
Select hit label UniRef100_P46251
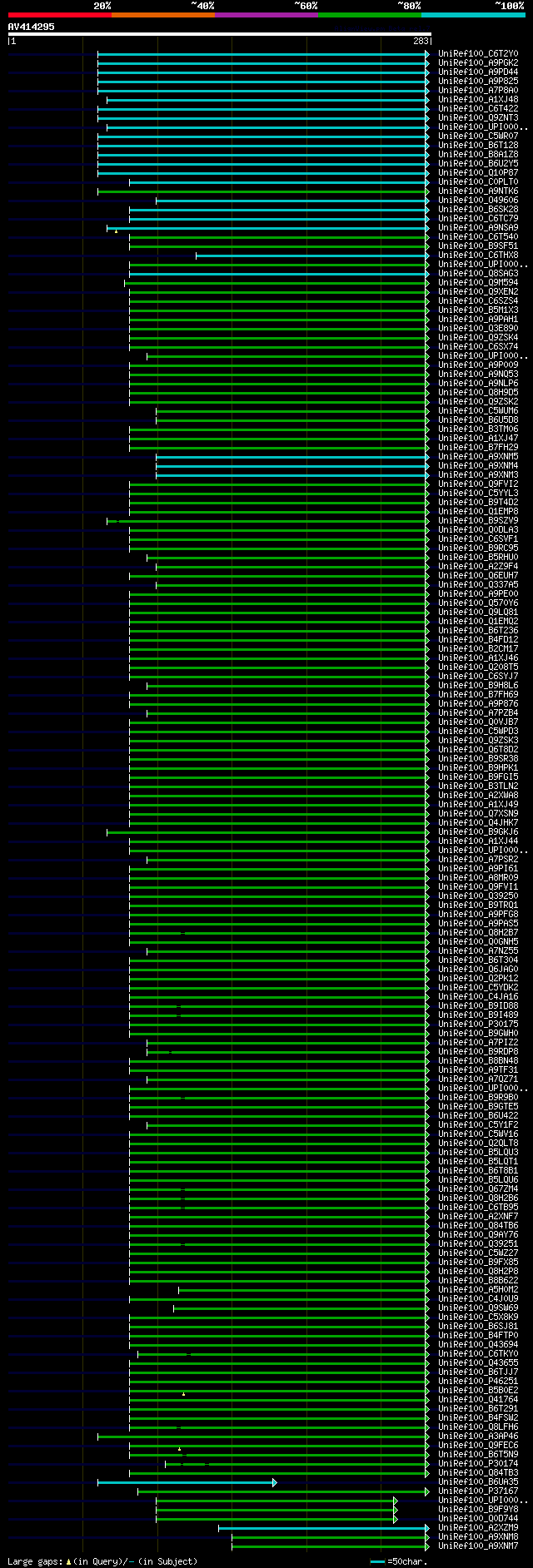coord(478,1382)
